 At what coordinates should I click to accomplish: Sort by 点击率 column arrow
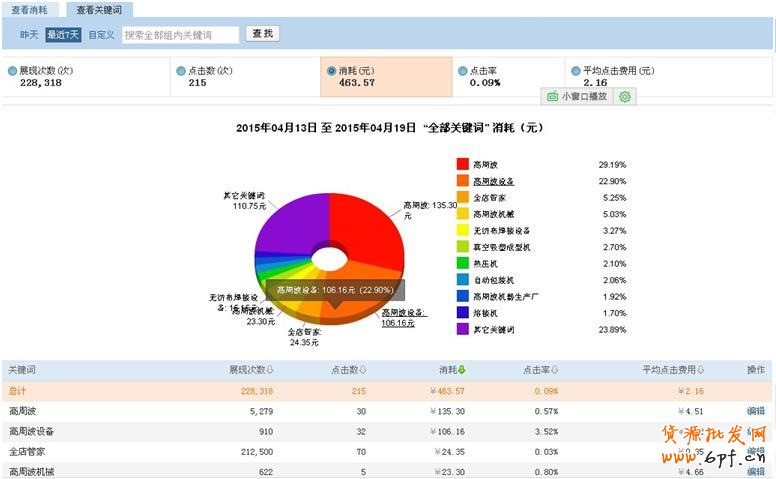(555, 370)
